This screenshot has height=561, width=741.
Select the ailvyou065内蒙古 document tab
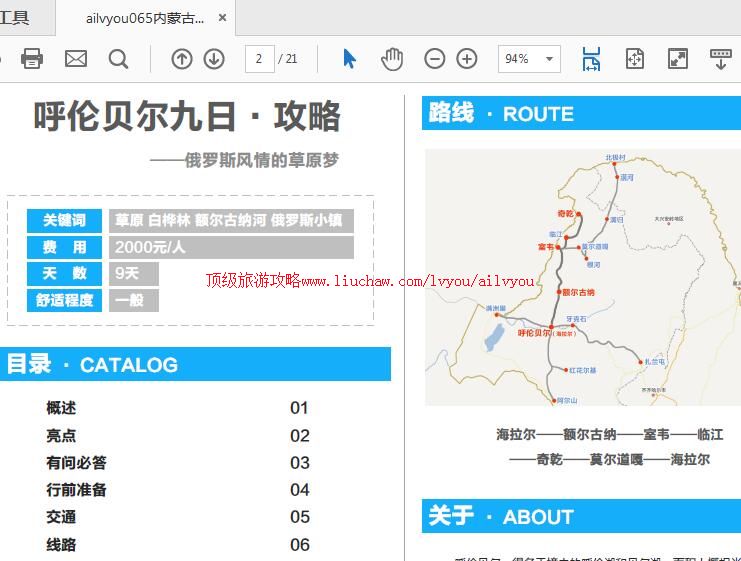tap(145, 18)
